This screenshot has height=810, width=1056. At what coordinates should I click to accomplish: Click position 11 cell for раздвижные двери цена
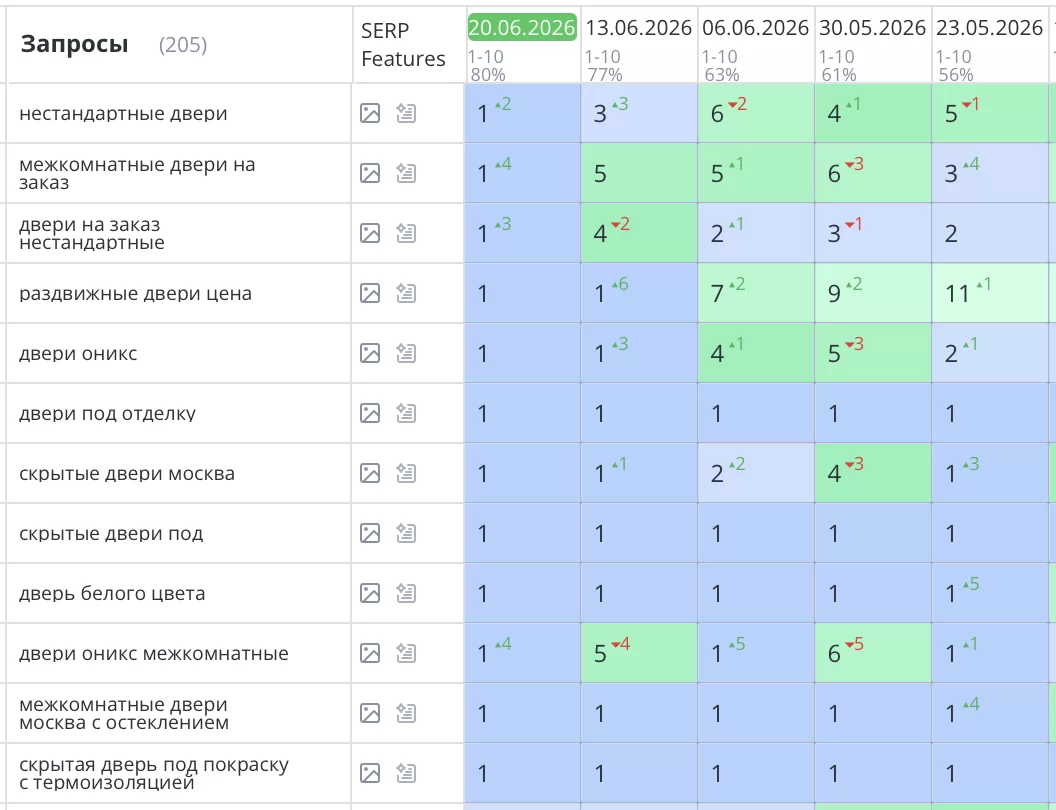pos(989,293)
